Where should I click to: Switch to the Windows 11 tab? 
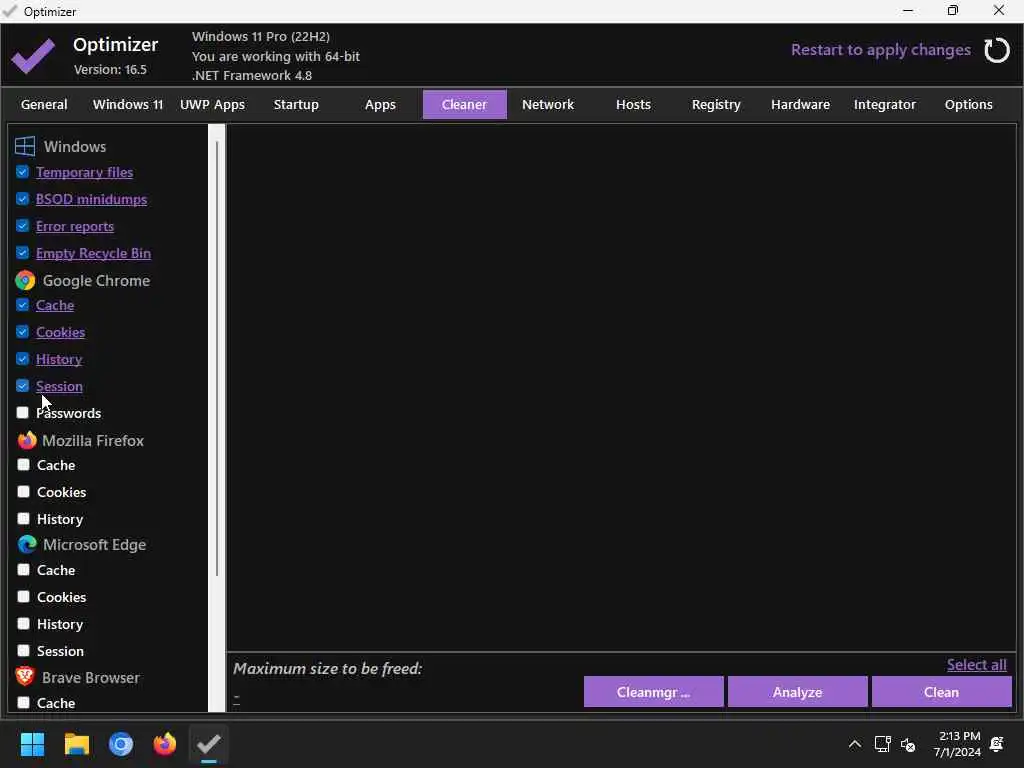(128, 104)
